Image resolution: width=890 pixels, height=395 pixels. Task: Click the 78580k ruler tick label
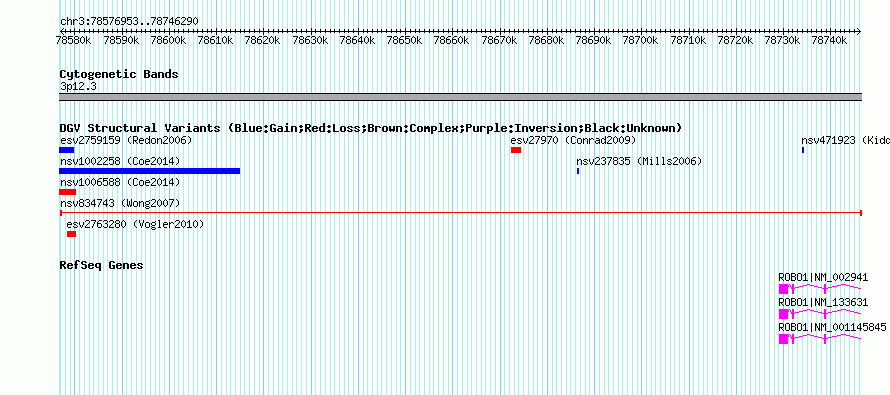point(74,40)
